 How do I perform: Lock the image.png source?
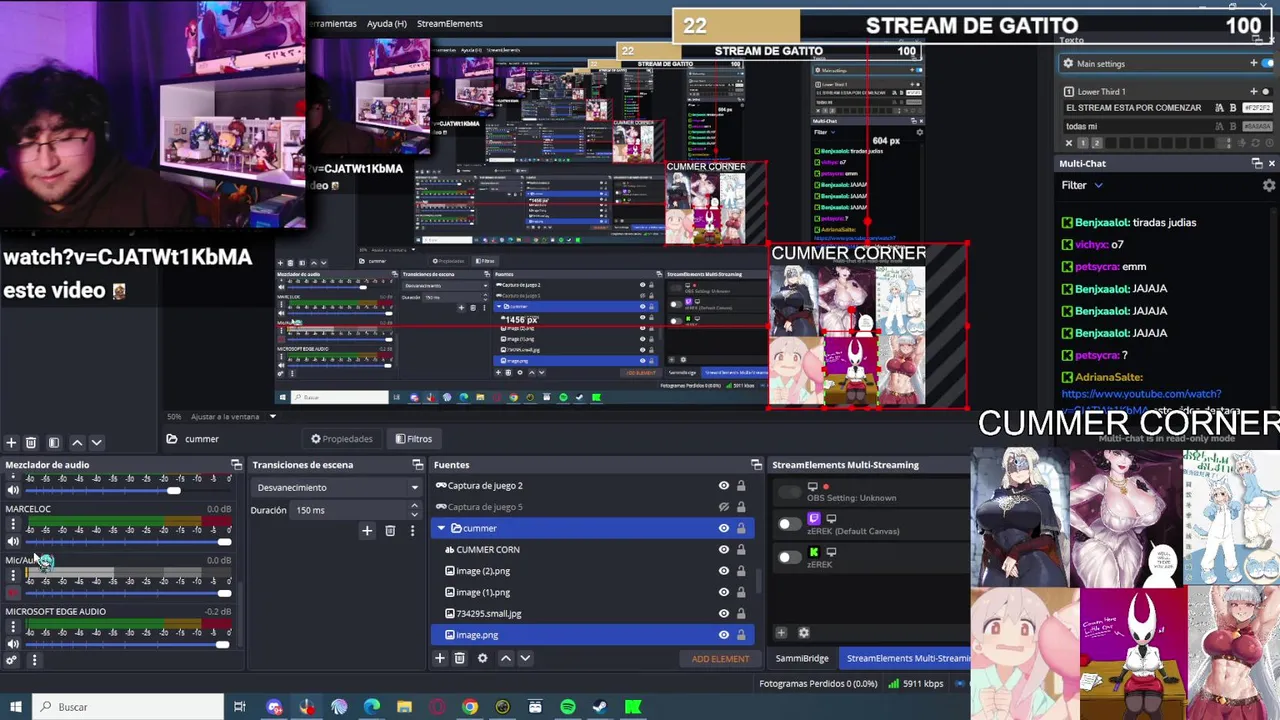click(741, 635)
